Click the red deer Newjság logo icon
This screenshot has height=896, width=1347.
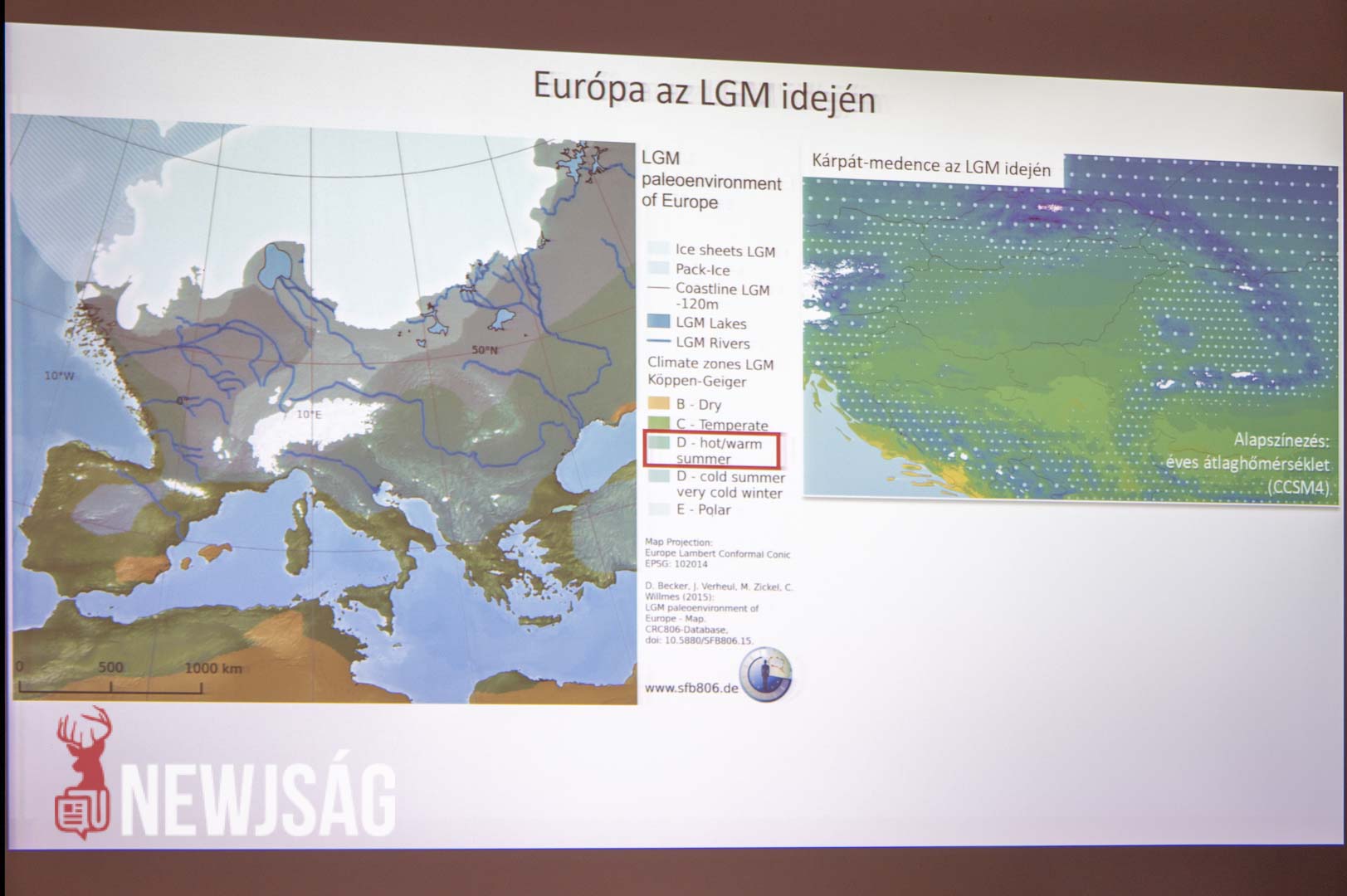[x=82, y=772]
